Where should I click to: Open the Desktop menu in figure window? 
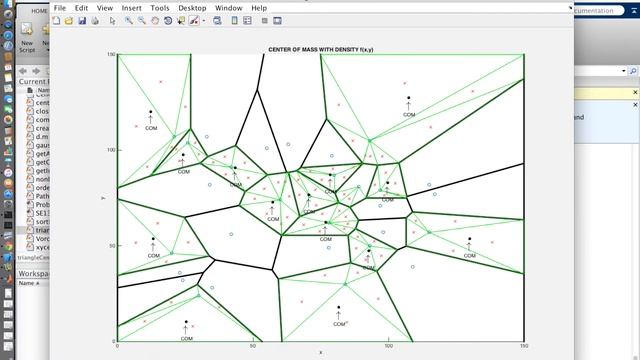[x=192, y=8]
